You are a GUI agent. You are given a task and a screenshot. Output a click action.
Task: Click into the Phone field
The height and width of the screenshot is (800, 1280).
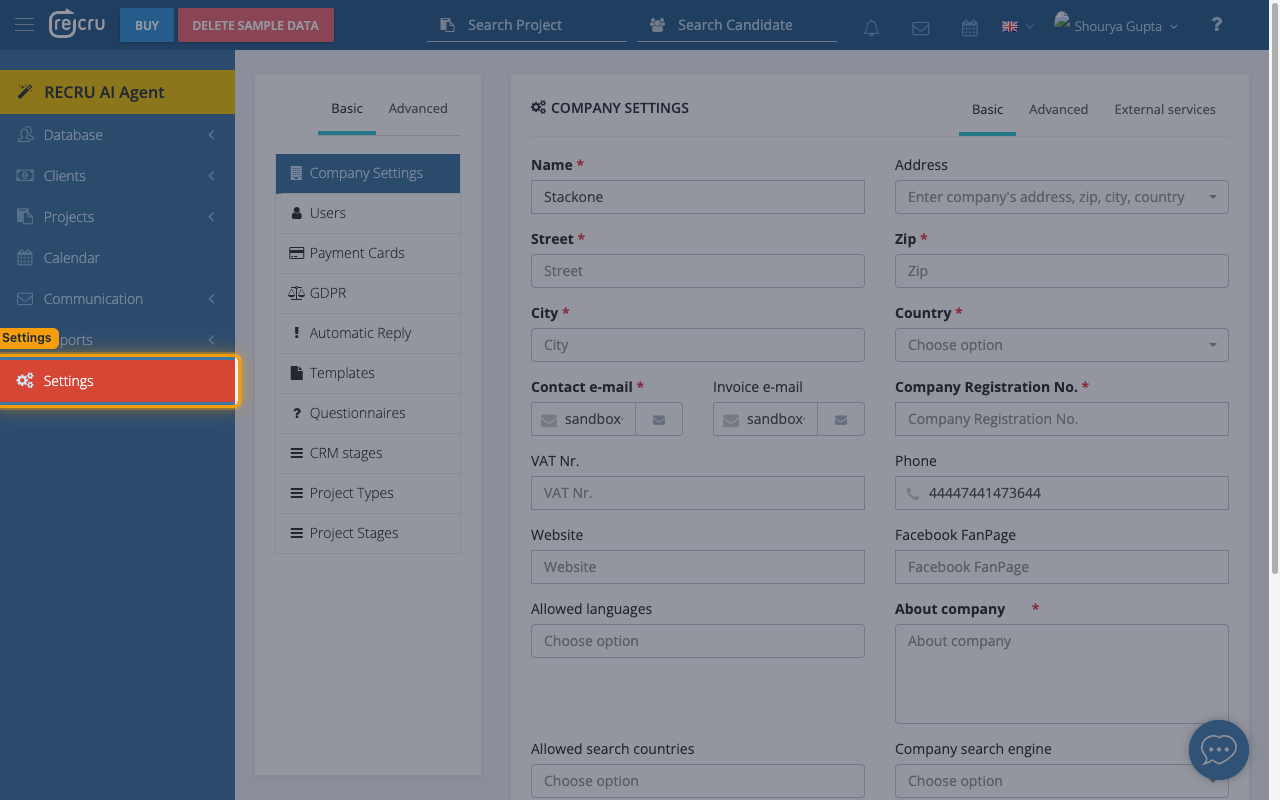(1062, 493)
